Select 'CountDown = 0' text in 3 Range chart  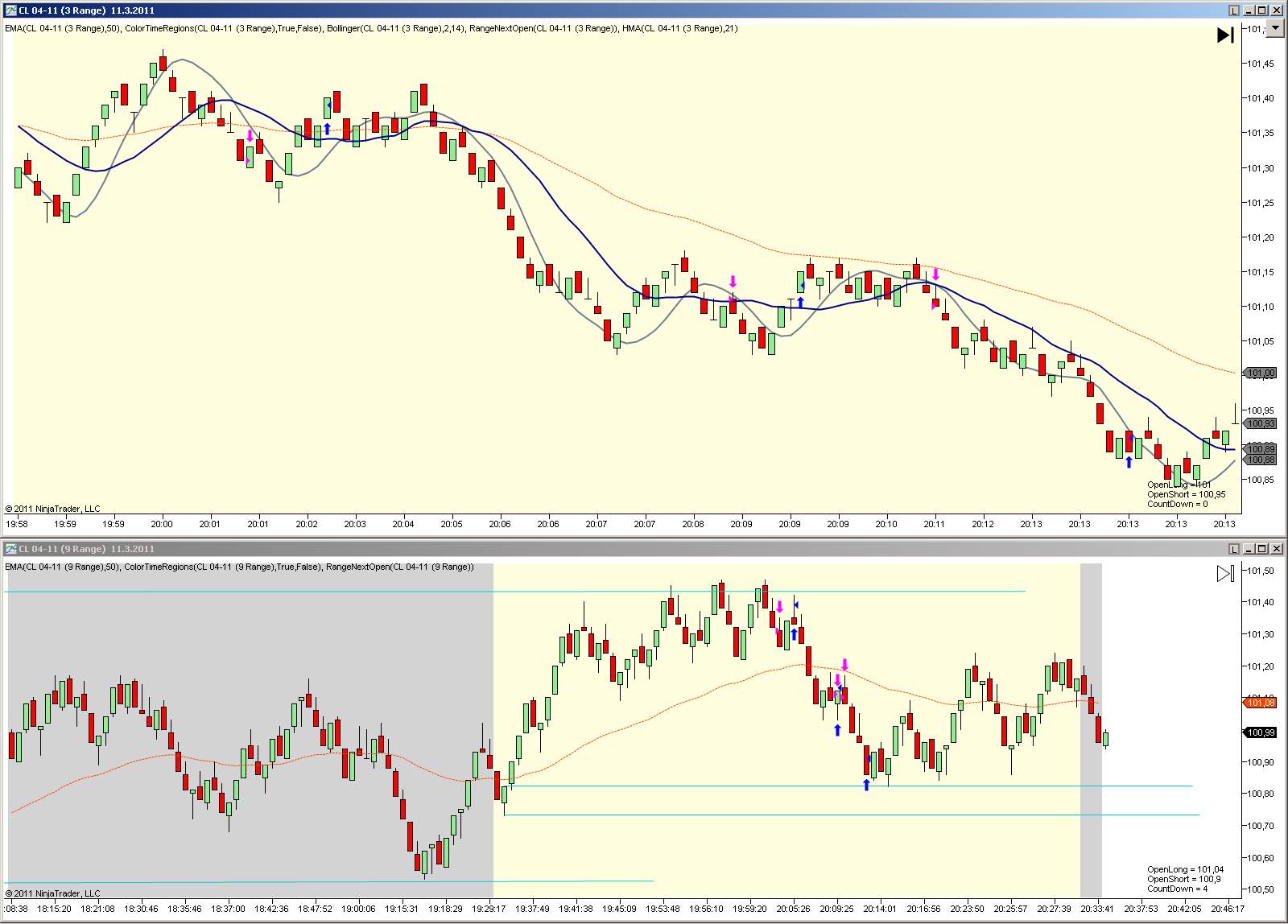(1177, 504)
